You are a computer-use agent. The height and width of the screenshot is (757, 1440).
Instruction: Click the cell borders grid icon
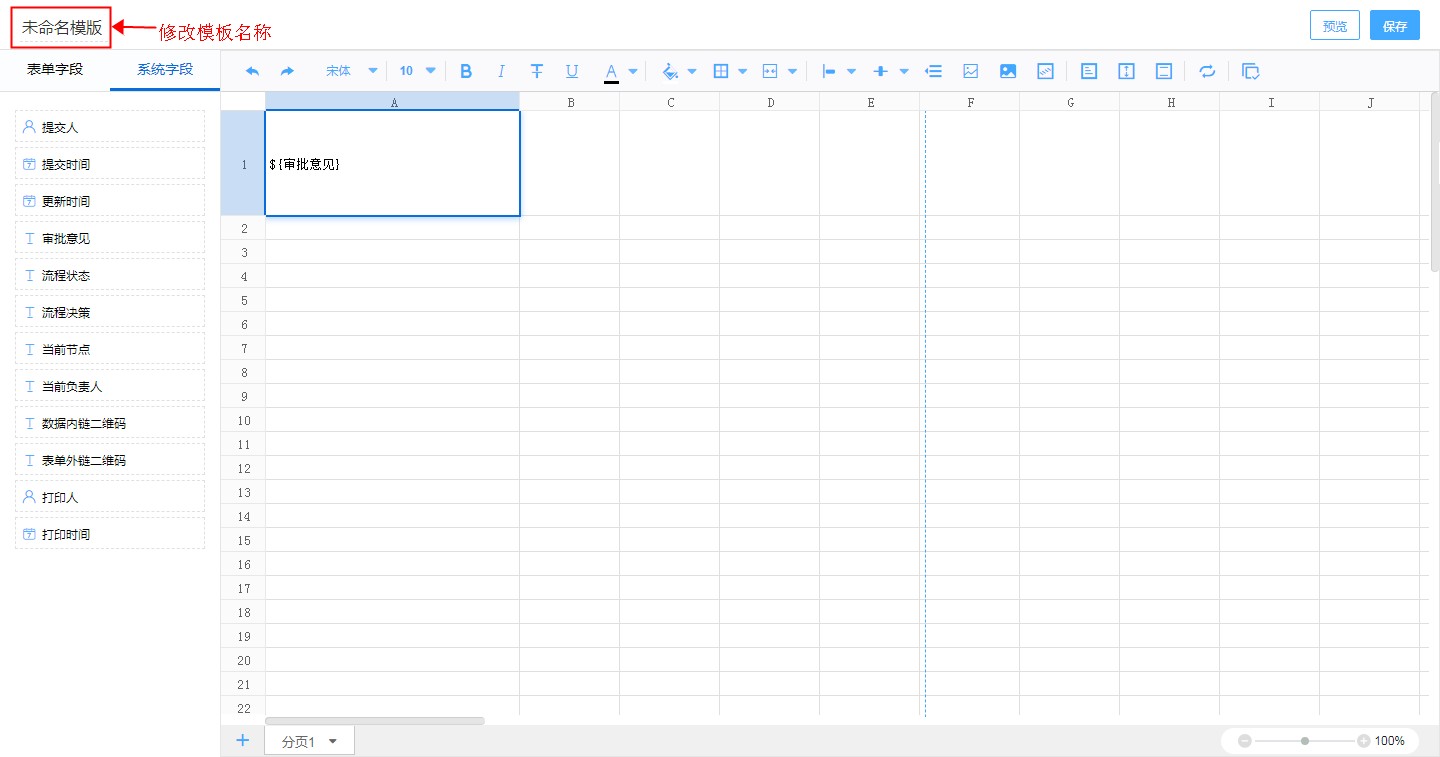tap(720, 71)
